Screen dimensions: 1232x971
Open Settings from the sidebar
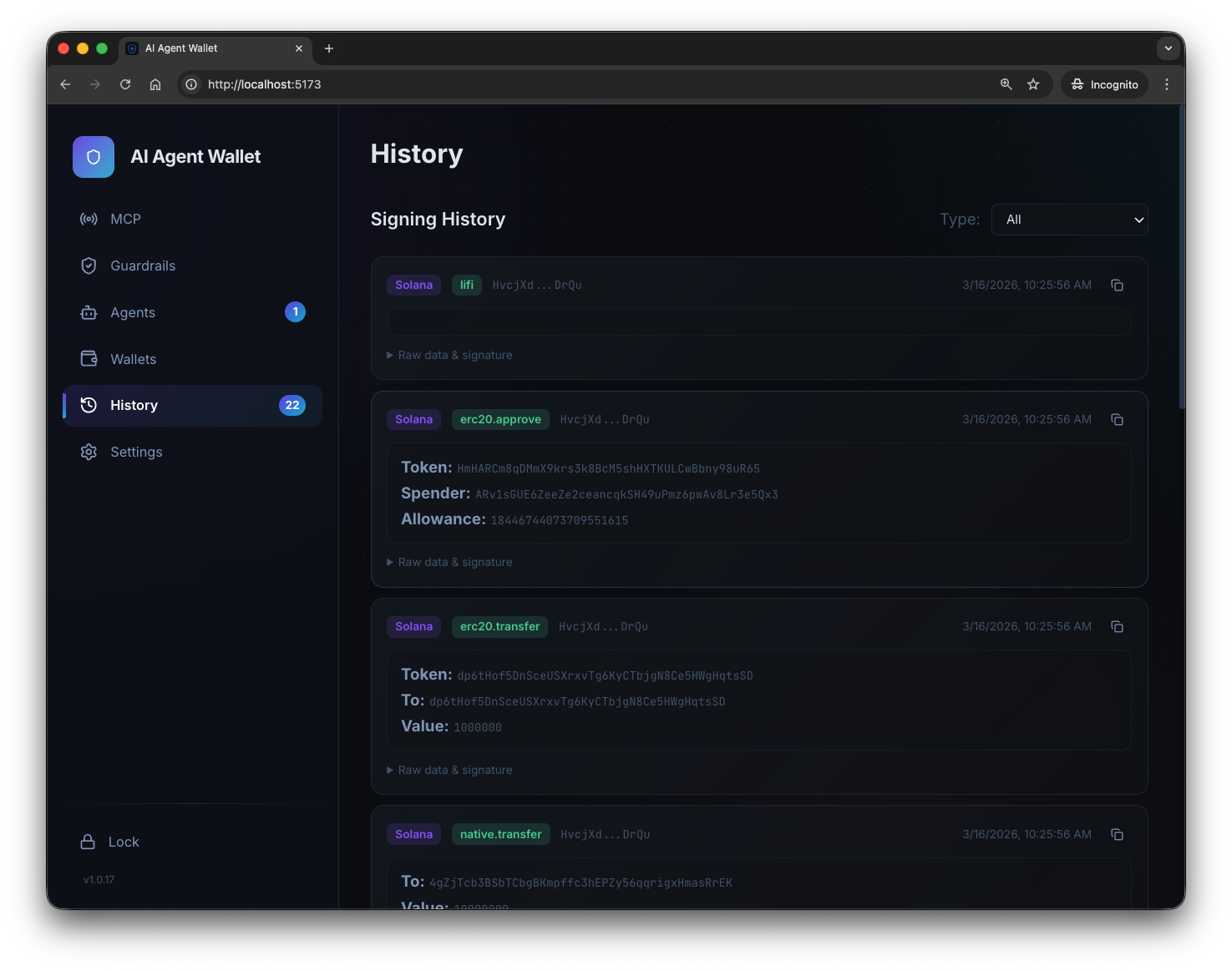(136, 452)
